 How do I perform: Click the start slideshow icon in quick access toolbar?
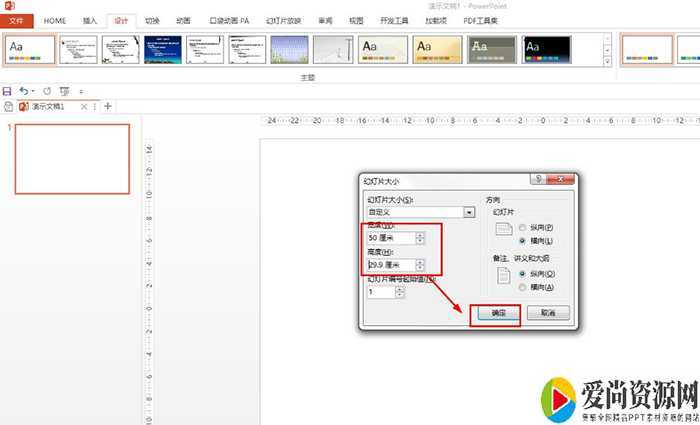[x=64, y=91]
